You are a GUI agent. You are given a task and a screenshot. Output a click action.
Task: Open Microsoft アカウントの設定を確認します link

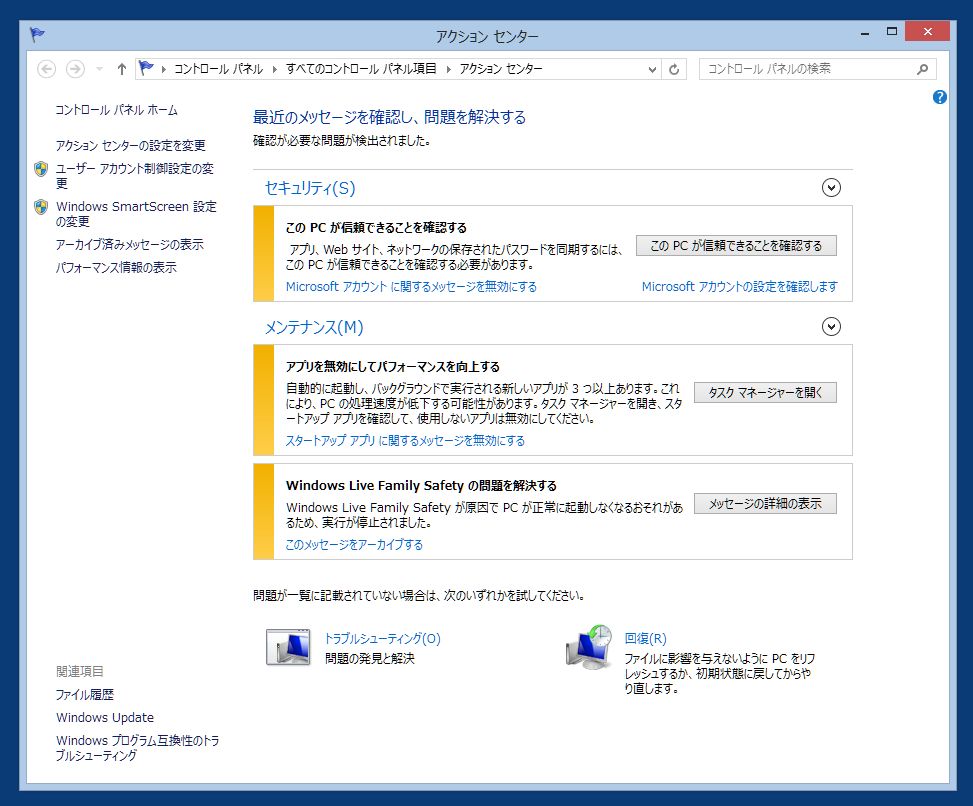(740, 287)
